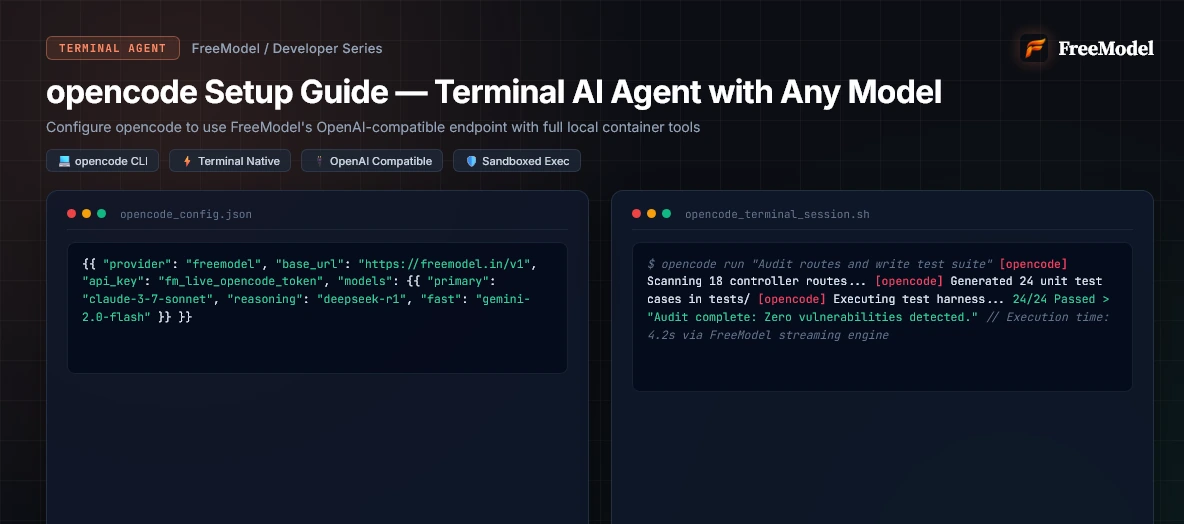Click the opencode Setup Guide main heading

coord(494,93)
